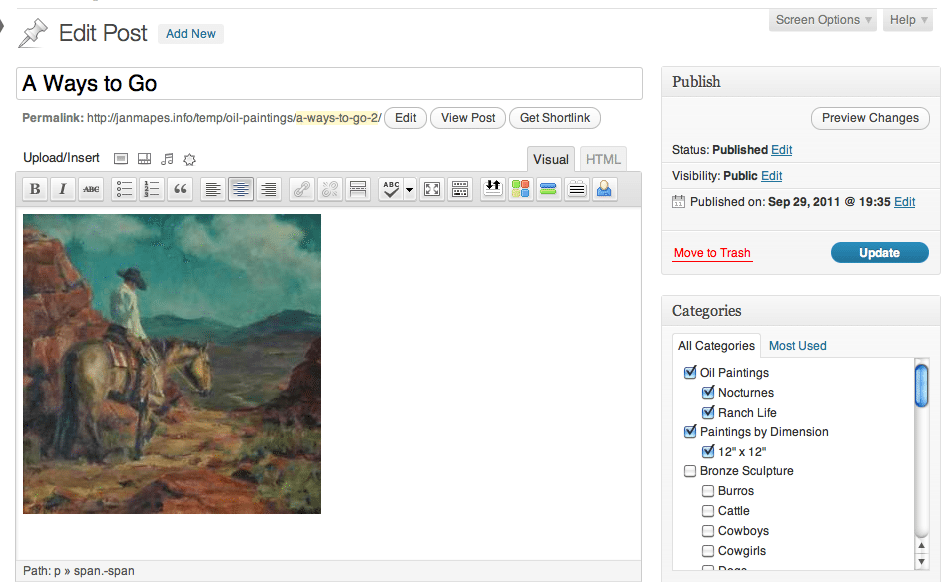Click the Move to Trash link
This screenshot has height=582, width=942.
tap(712, 253)
